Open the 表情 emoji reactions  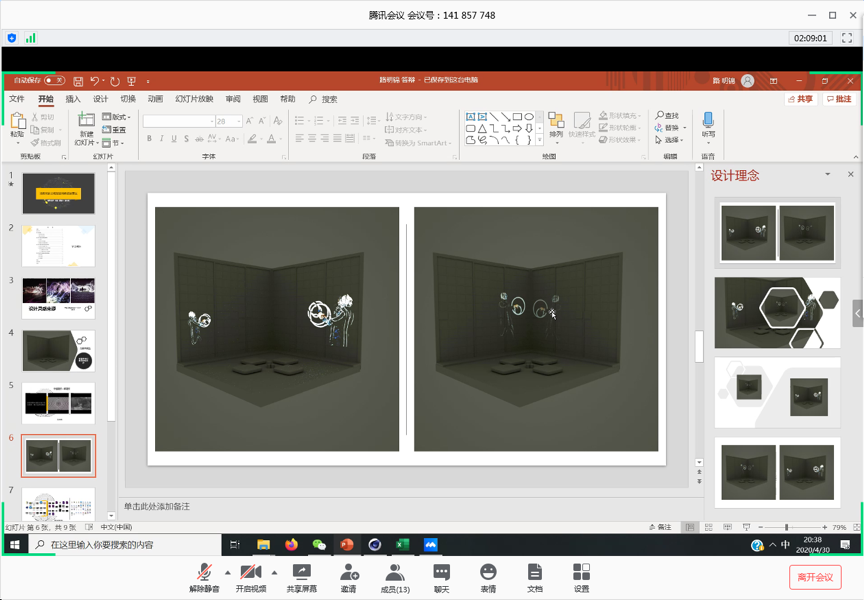[488, 573]
